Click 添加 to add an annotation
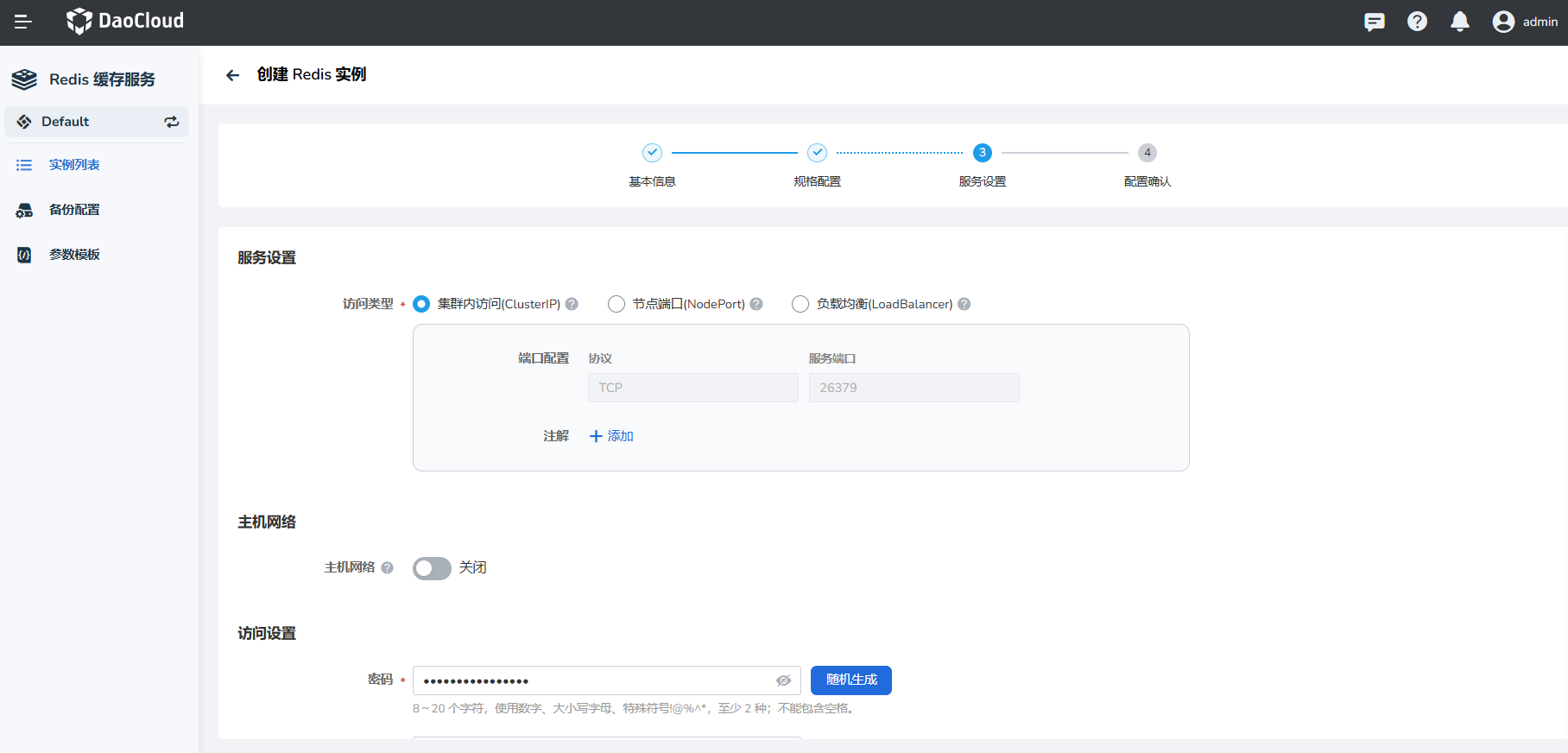1568x753 pixels. pyautogui.click(x=611, y=436)
